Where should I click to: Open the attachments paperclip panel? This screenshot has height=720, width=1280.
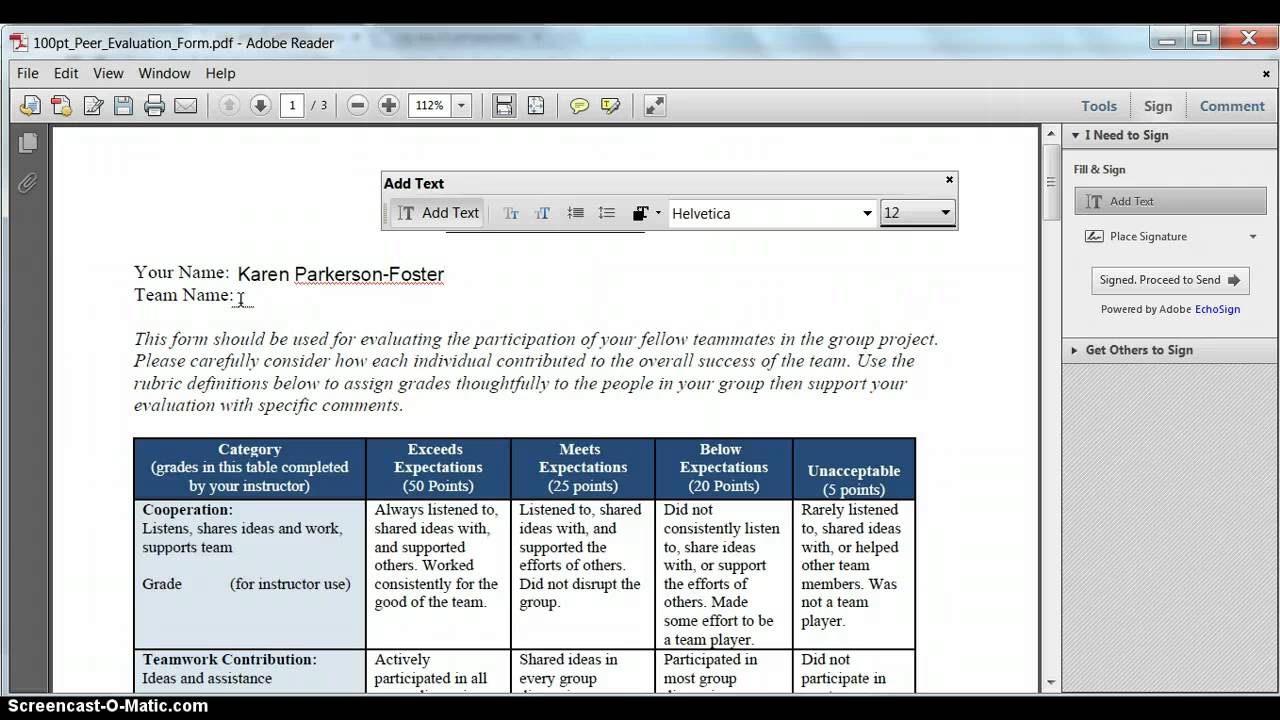[28, 183]
